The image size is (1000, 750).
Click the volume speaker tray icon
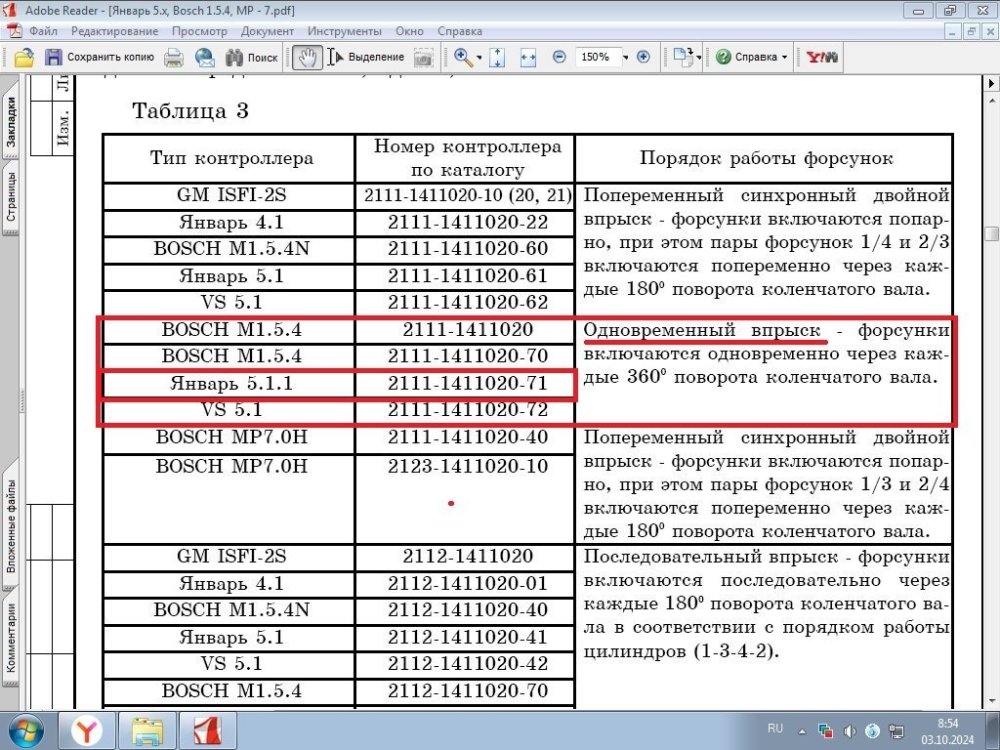click(849, 731)
